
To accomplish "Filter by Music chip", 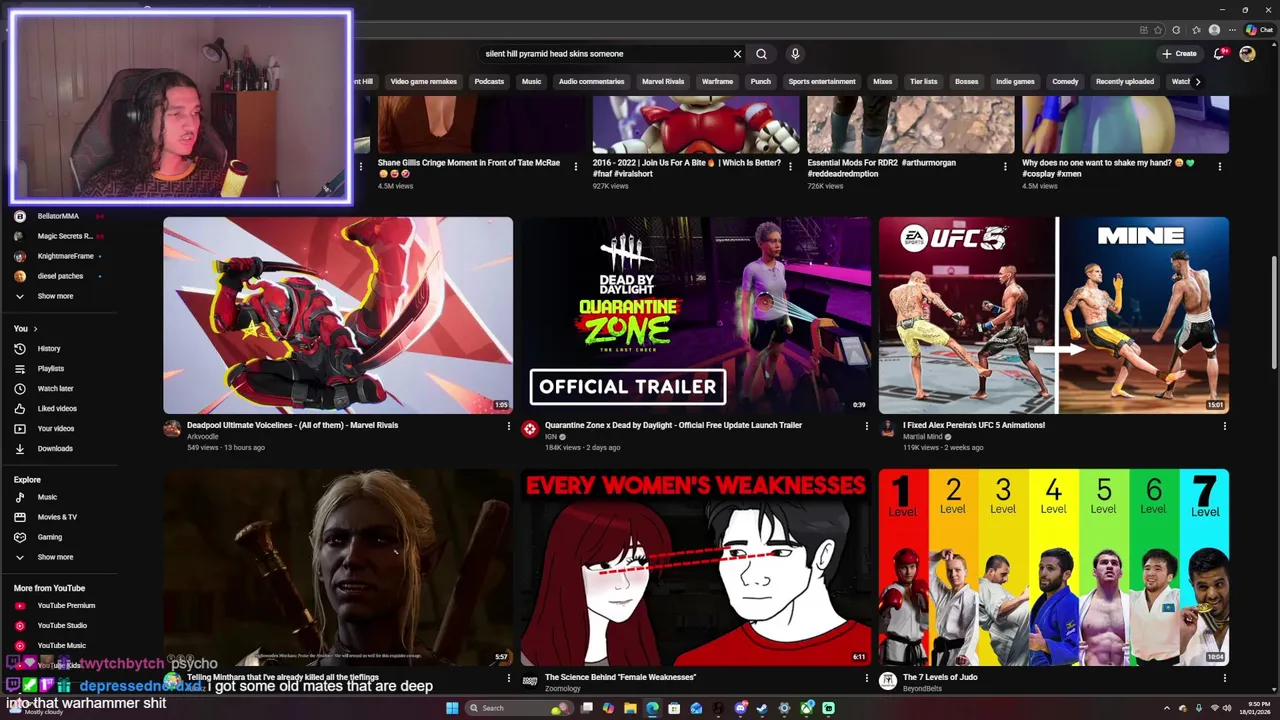I will 531,81.
